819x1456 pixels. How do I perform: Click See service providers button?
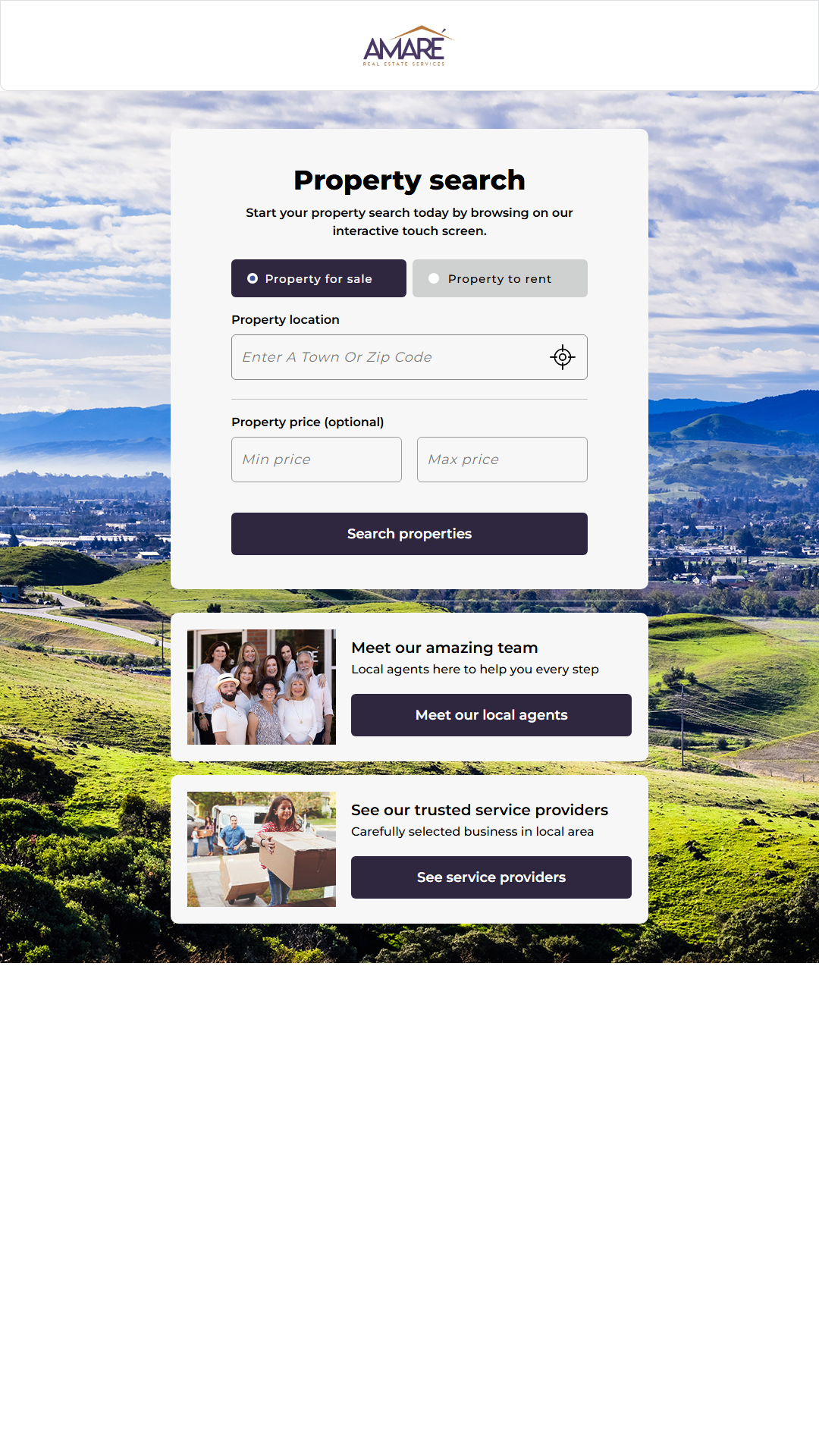[491, 877]
